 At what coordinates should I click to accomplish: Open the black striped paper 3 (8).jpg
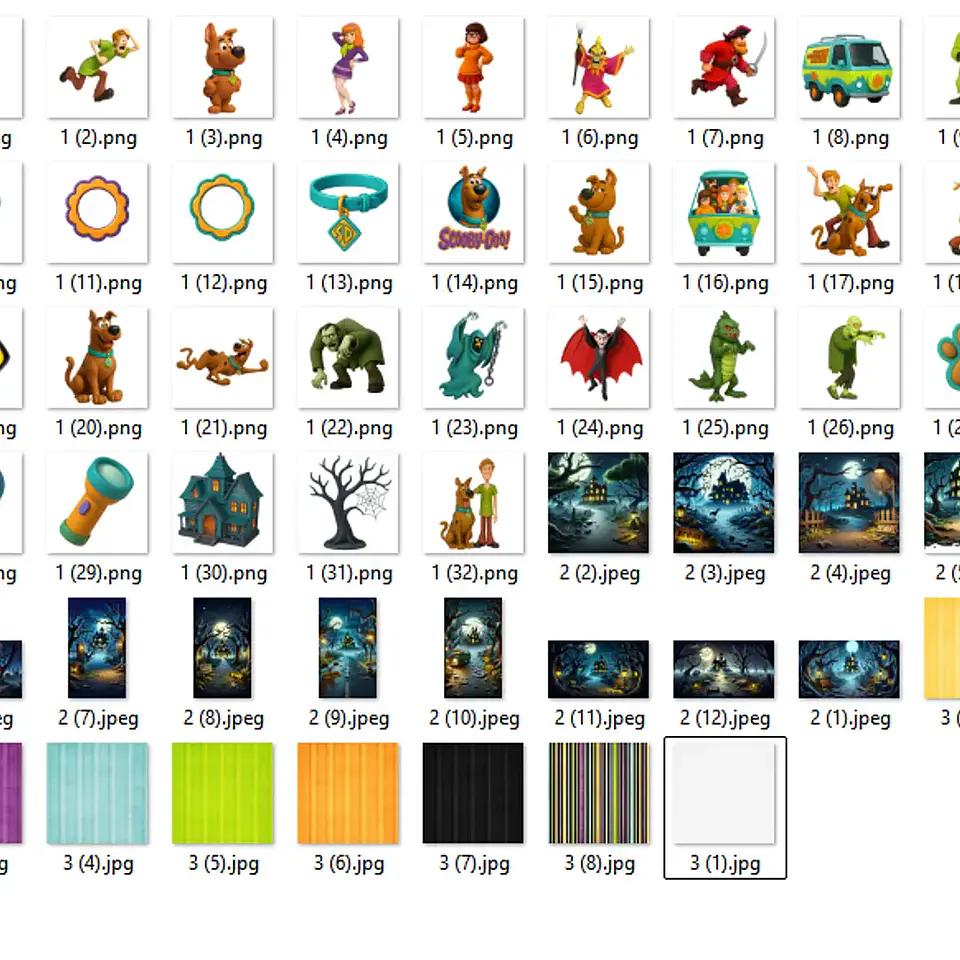click(x=598, y=793)
